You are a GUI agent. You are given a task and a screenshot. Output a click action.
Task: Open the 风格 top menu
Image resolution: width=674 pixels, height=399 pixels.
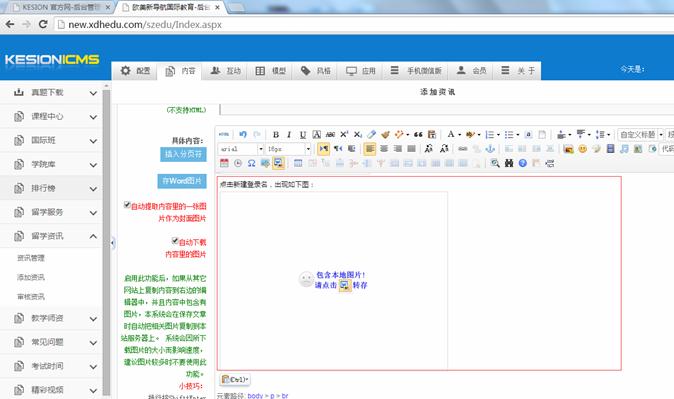point(316,71)
